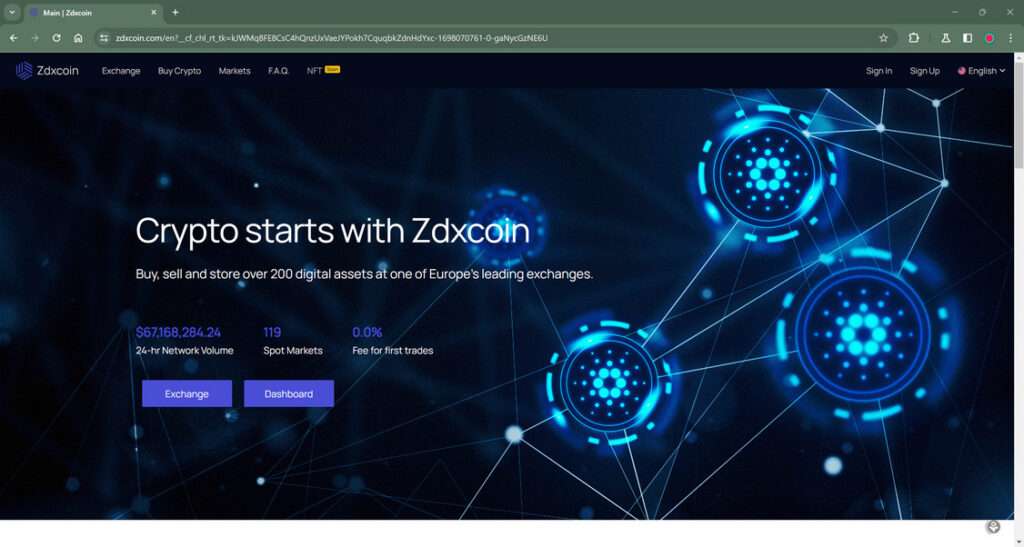Bookmark this page with the star icon
The height and width of the screenshot is (547, 1024).
[x=884, y=38]
